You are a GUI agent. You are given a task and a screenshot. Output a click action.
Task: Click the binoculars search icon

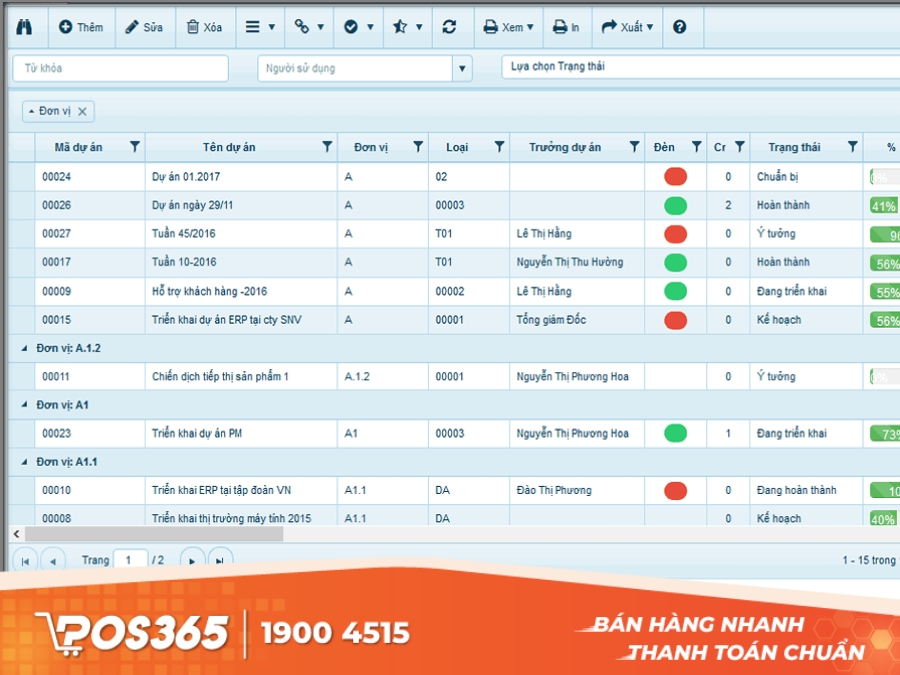25,27
